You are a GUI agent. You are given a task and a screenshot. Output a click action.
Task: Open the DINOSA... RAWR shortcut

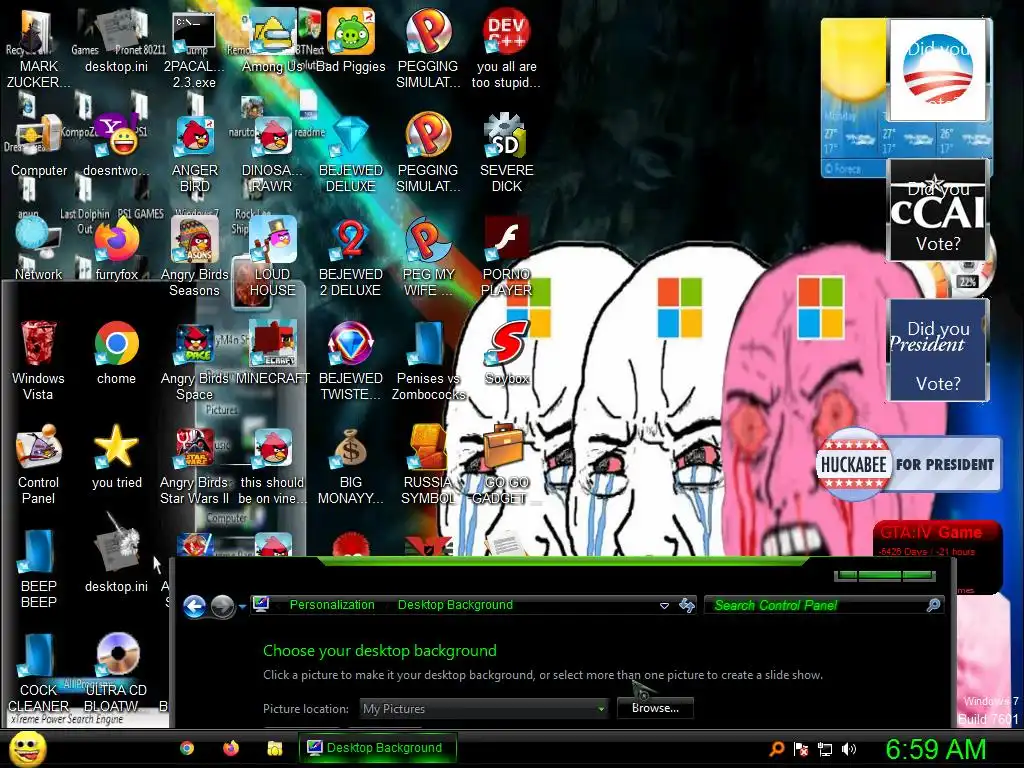point(272,153)
